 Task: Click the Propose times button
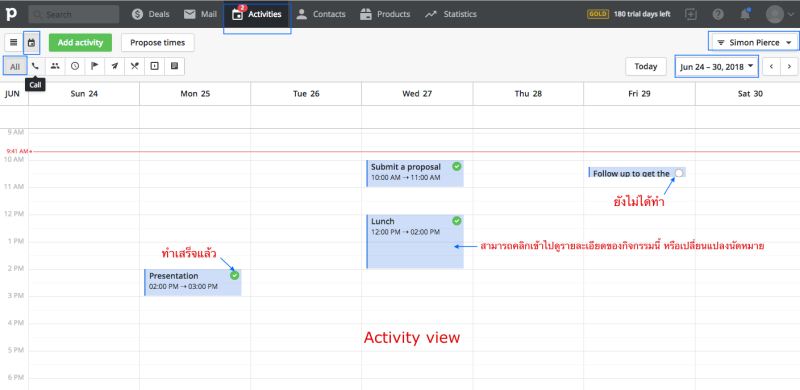click(x=158, y=43)
